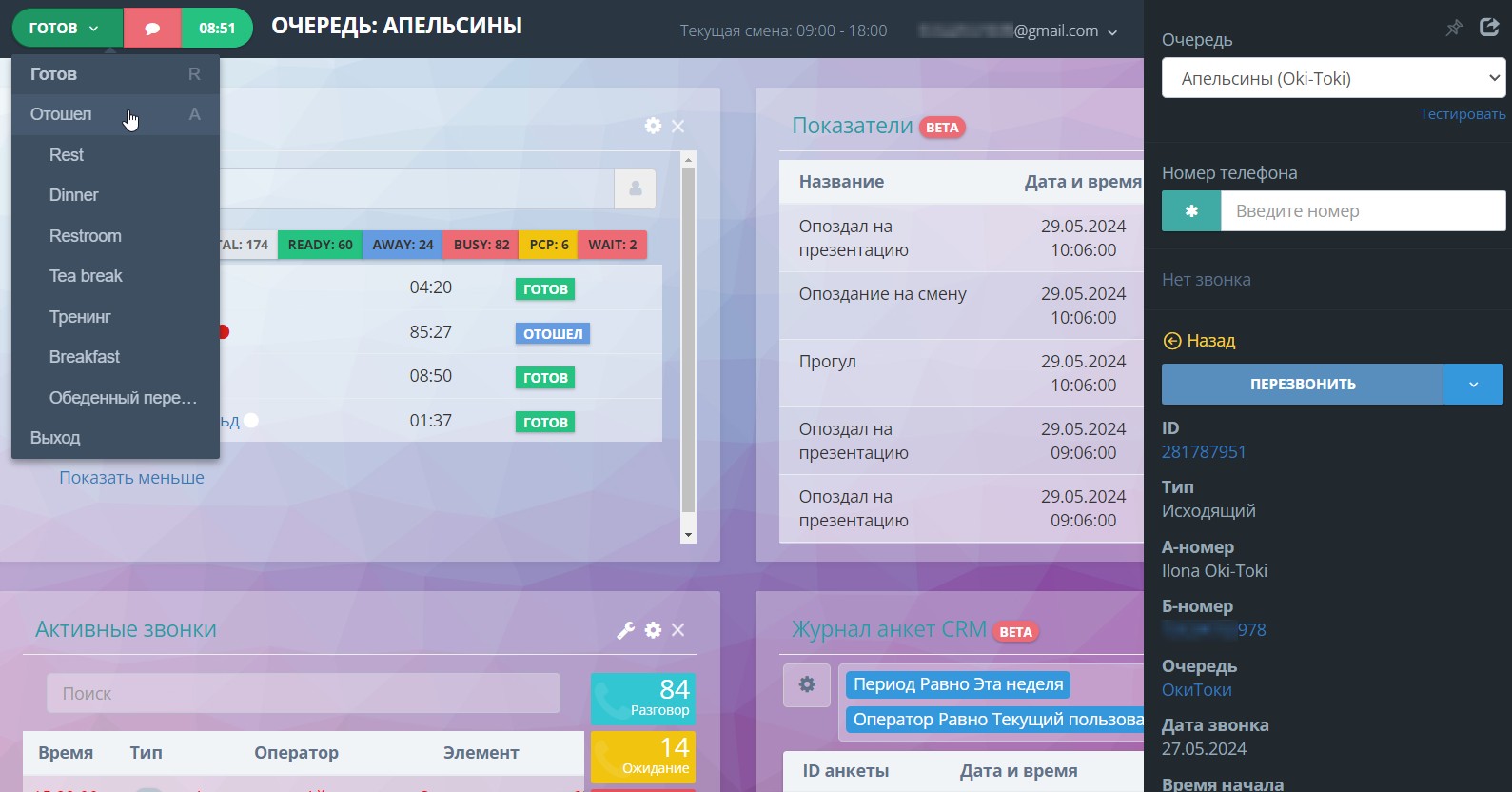Click the Название column header
This screenshot has width=1512, height=792.
(x=841, y=182)
